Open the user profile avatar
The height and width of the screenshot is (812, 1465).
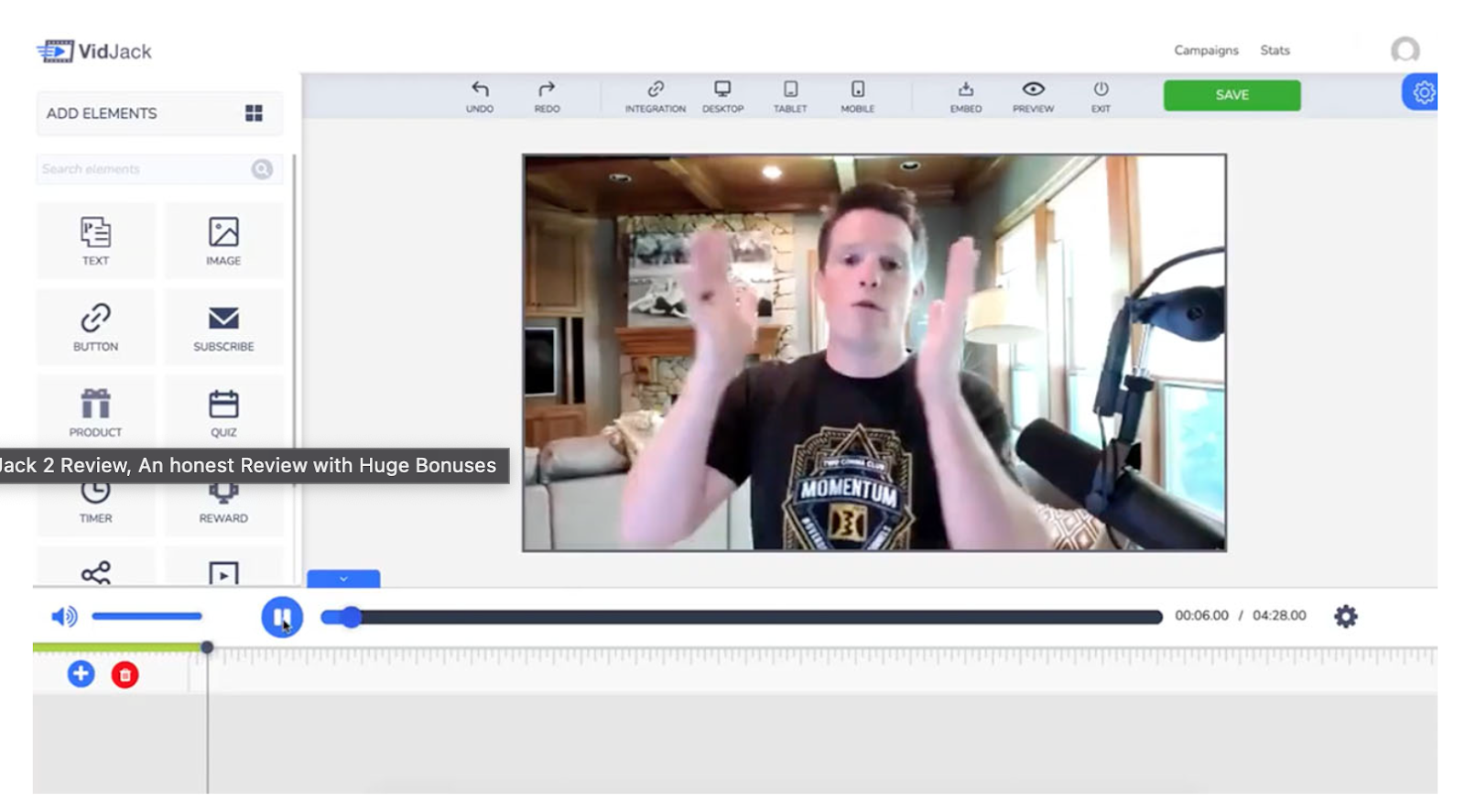tap(1405, 49)
